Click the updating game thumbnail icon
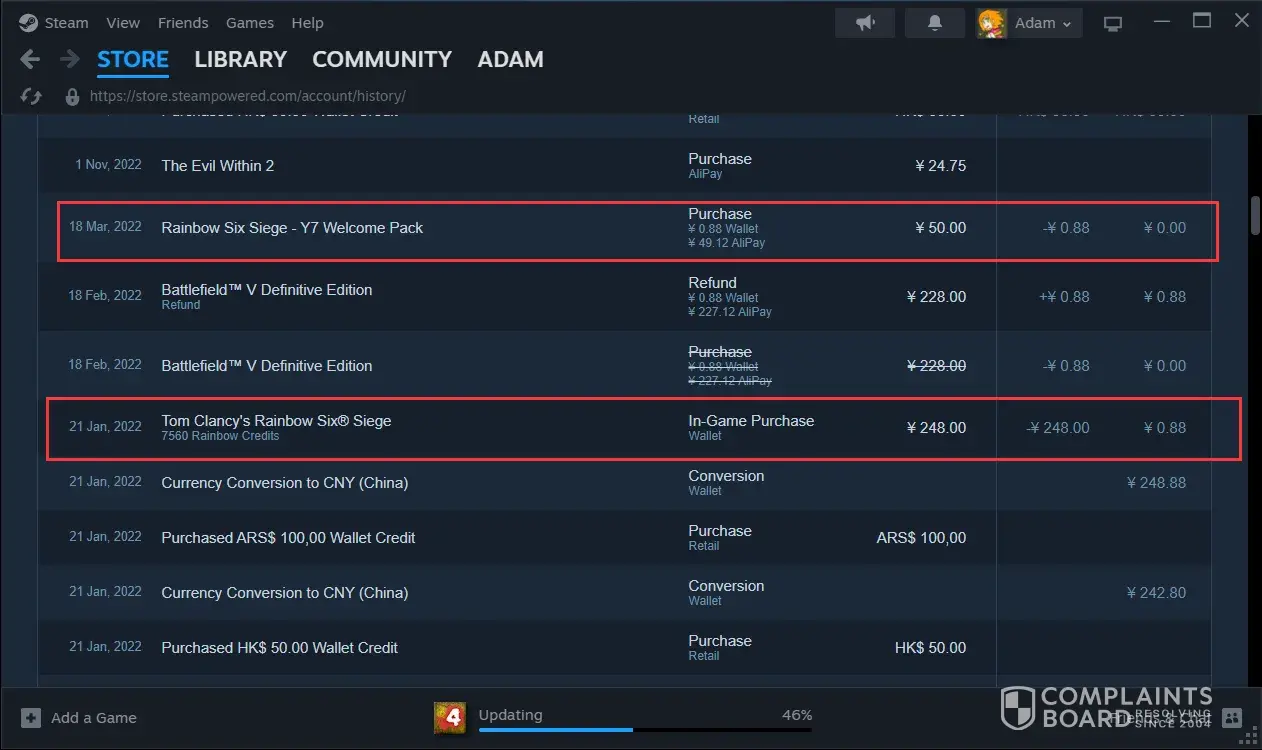This screenshot has height=750, width=1262. point(450,717)
